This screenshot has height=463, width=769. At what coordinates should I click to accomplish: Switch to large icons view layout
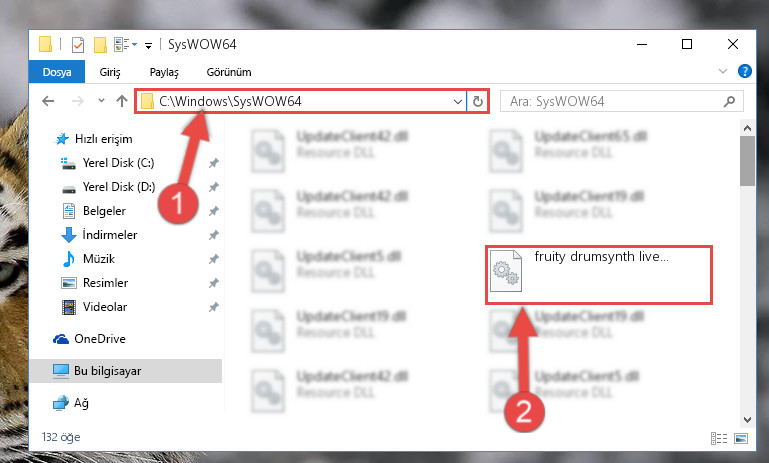[x=741, y=438]
